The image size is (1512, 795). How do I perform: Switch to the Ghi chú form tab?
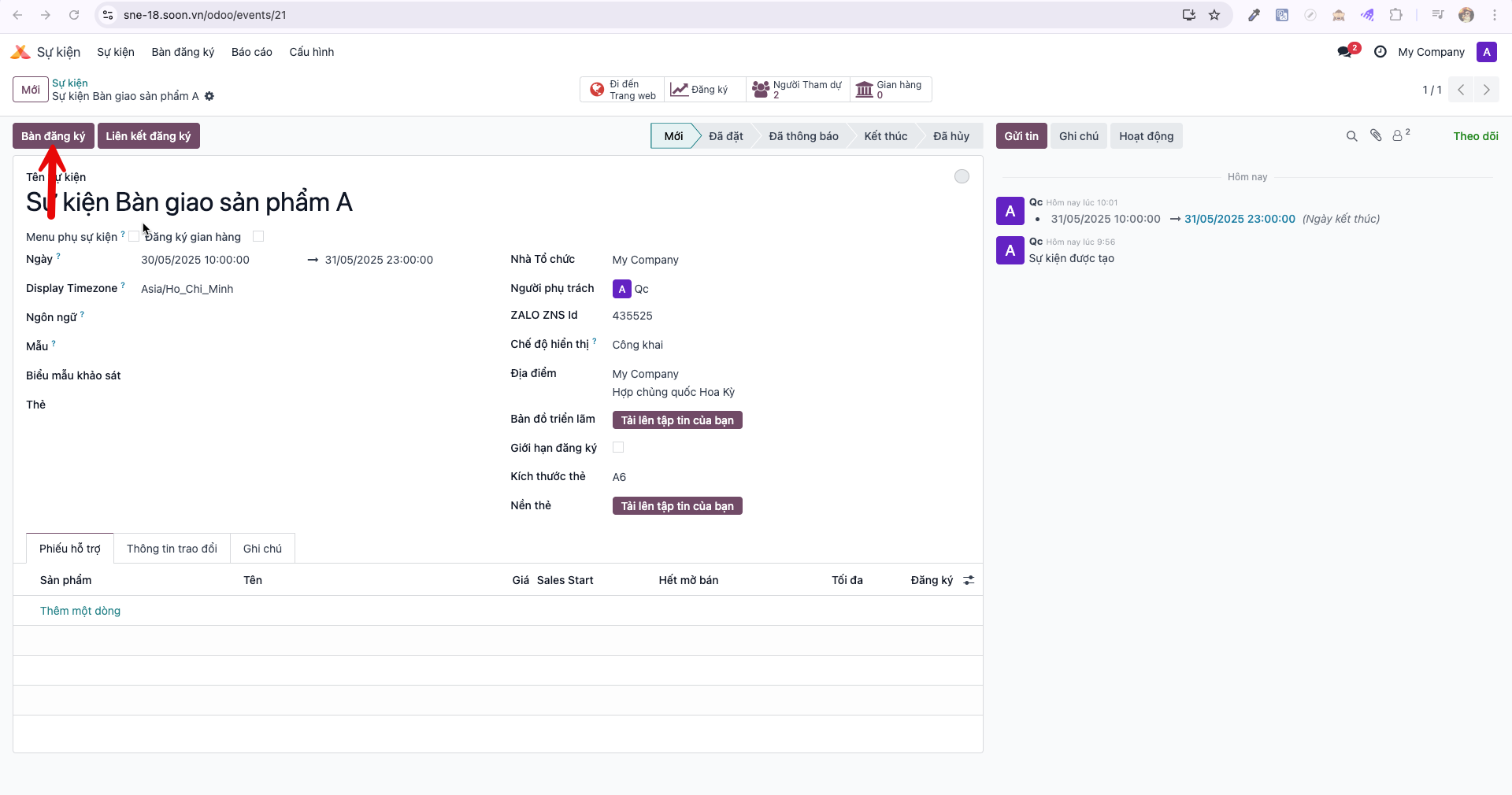262,549
